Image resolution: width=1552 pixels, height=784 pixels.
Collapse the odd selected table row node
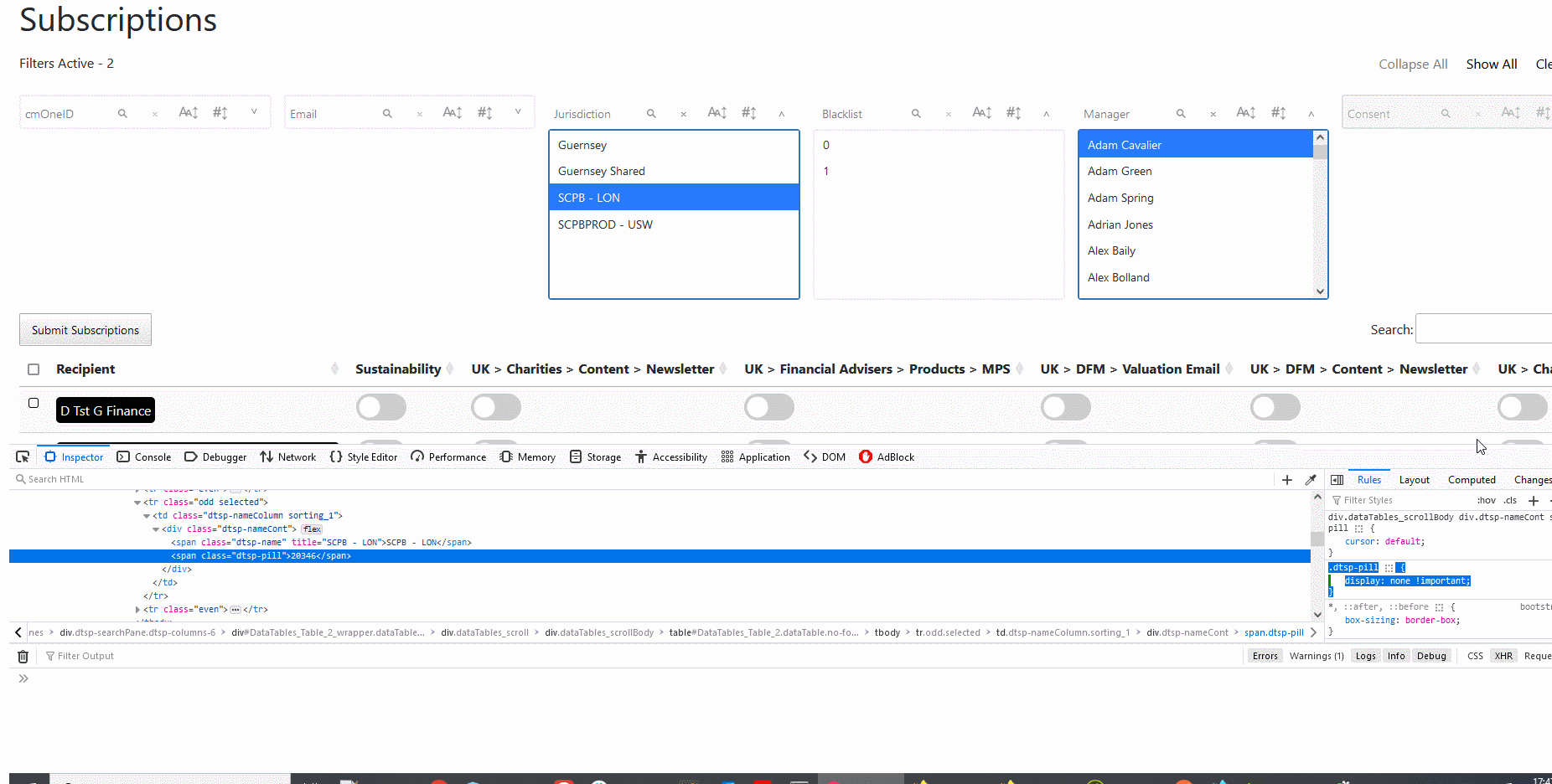coord(137,502)
